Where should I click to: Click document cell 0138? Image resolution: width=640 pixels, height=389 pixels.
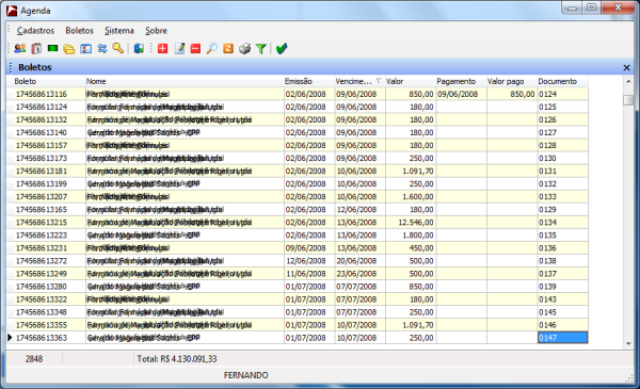[x=562, y=261]
